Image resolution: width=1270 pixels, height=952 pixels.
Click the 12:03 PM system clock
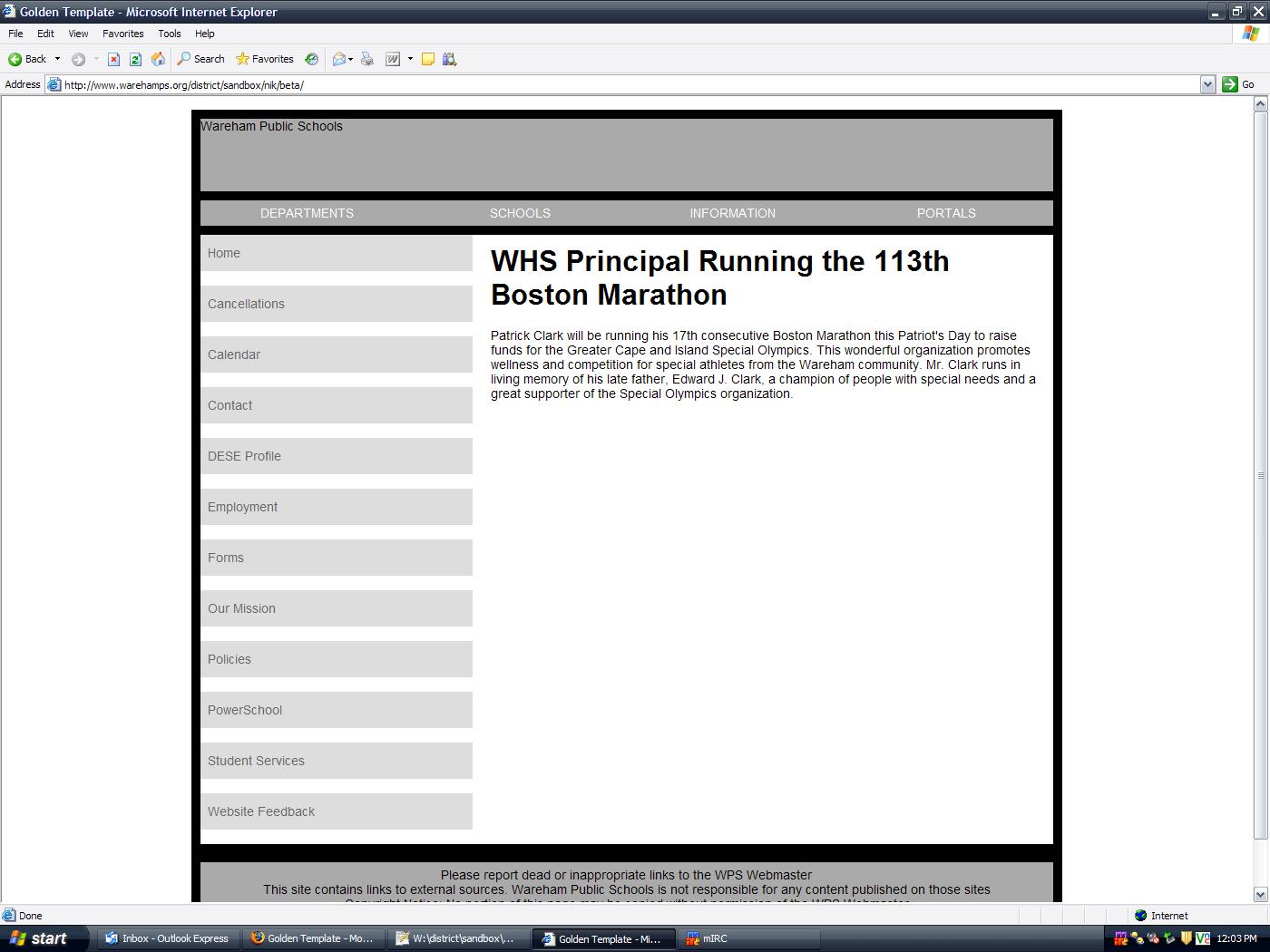[x=1237, y=938]
